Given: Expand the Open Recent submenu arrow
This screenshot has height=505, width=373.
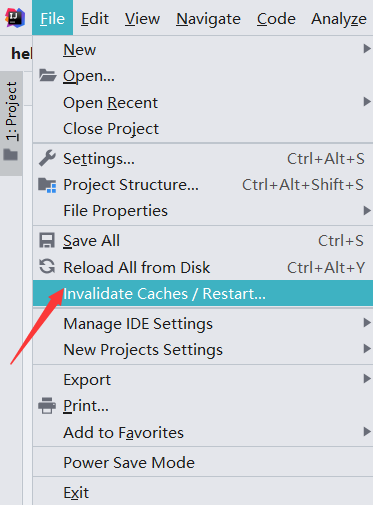Looking at the screenshot, I should tap(367, 102).
